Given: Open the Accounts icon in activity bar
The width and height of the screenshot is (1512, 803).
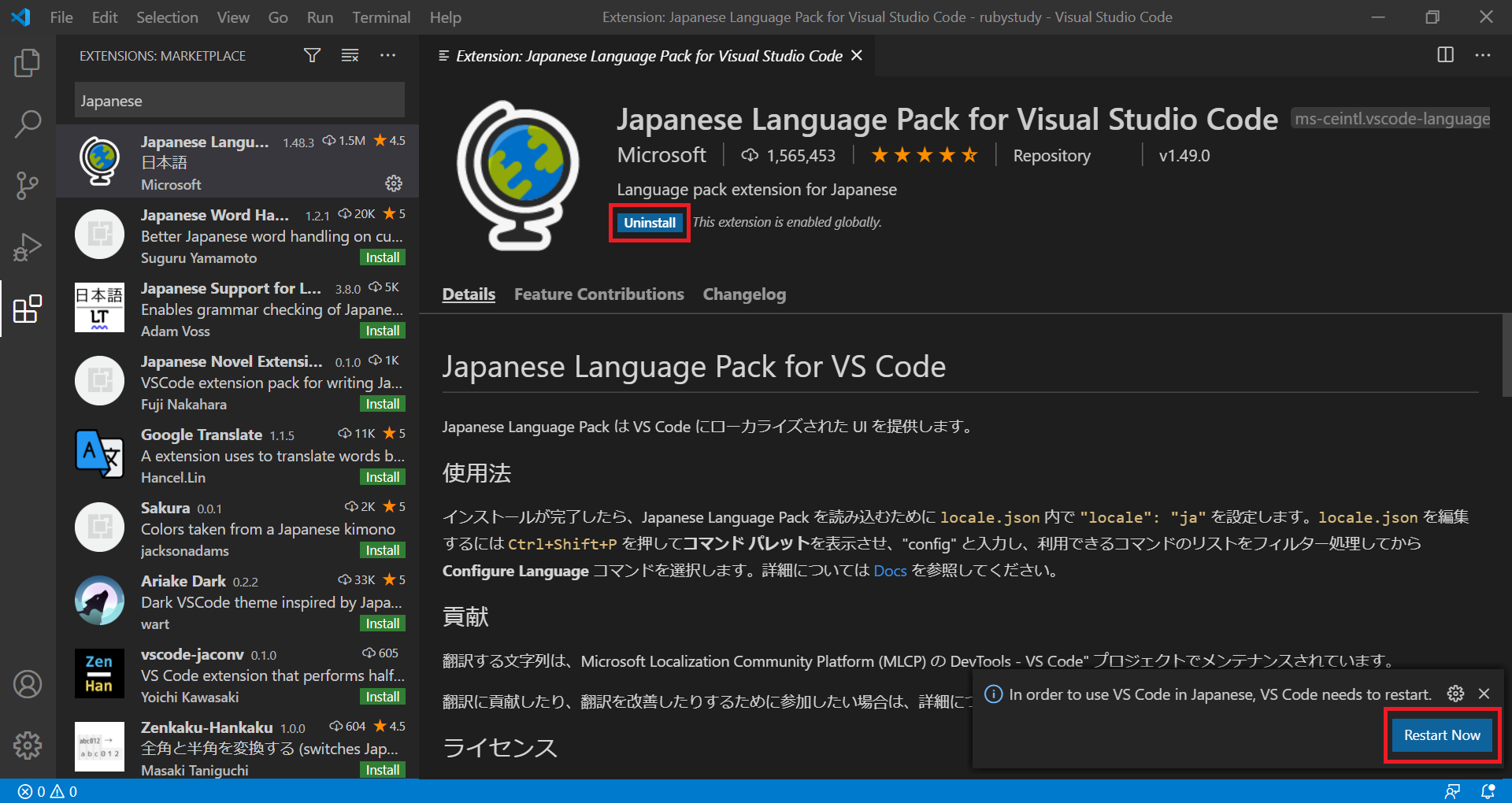Looking at the screenshot, I should click(x=28, y=684).
